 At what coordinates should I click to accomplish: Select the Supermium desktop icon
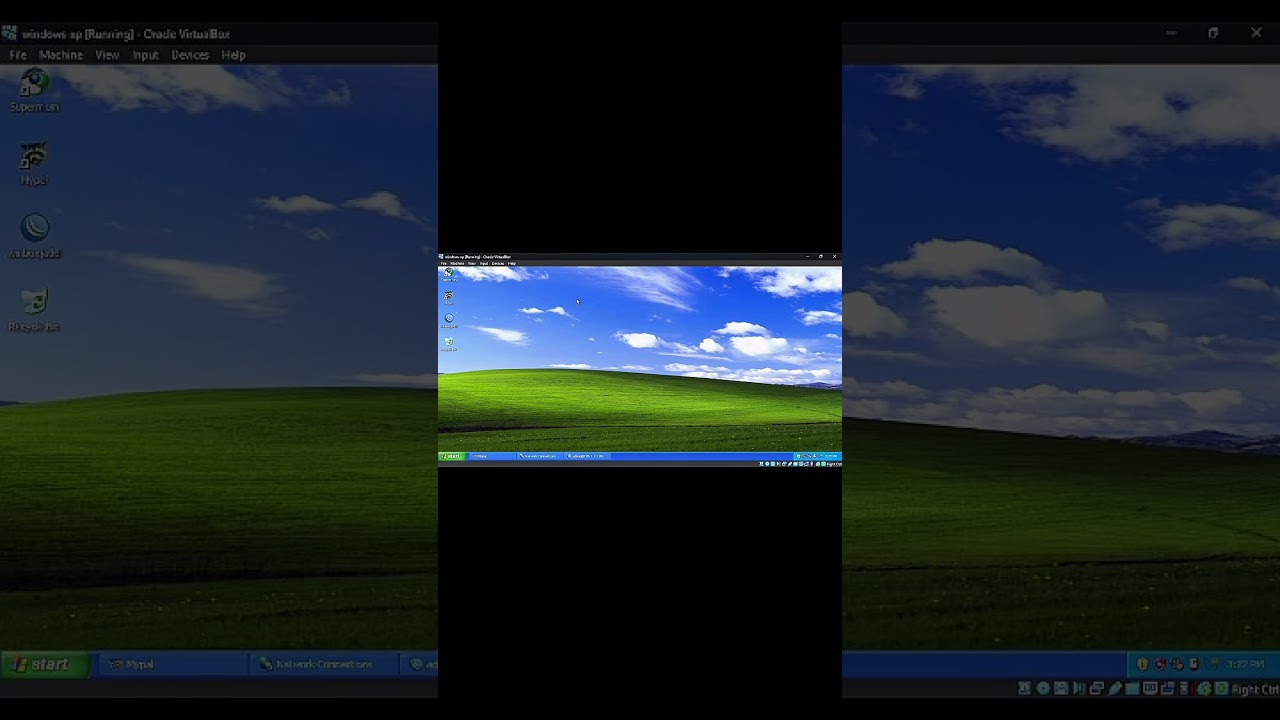pos(35,90)
